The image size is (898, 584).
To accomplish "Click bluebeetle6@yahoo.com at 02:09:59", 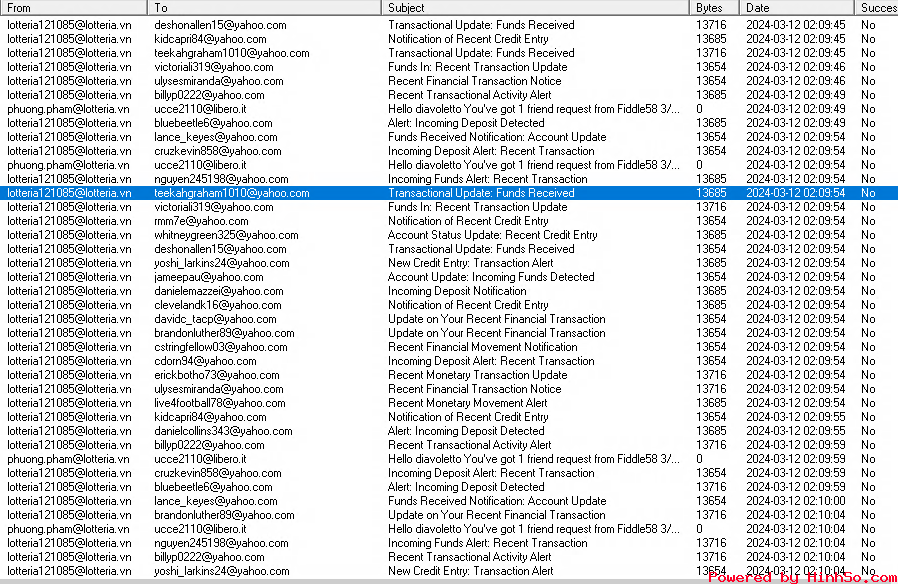I will coord(213,487).
